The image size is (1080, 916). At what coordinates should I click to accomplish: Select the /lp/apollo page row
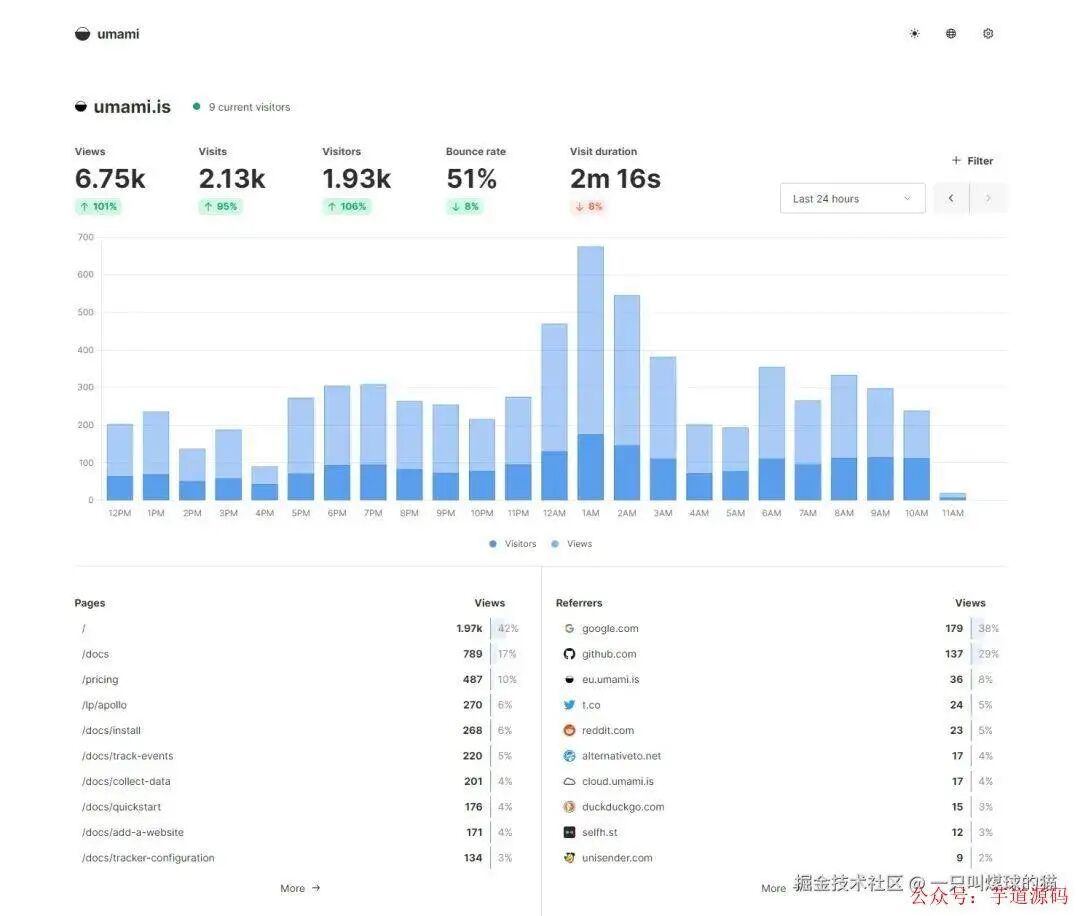coord(297,705)
